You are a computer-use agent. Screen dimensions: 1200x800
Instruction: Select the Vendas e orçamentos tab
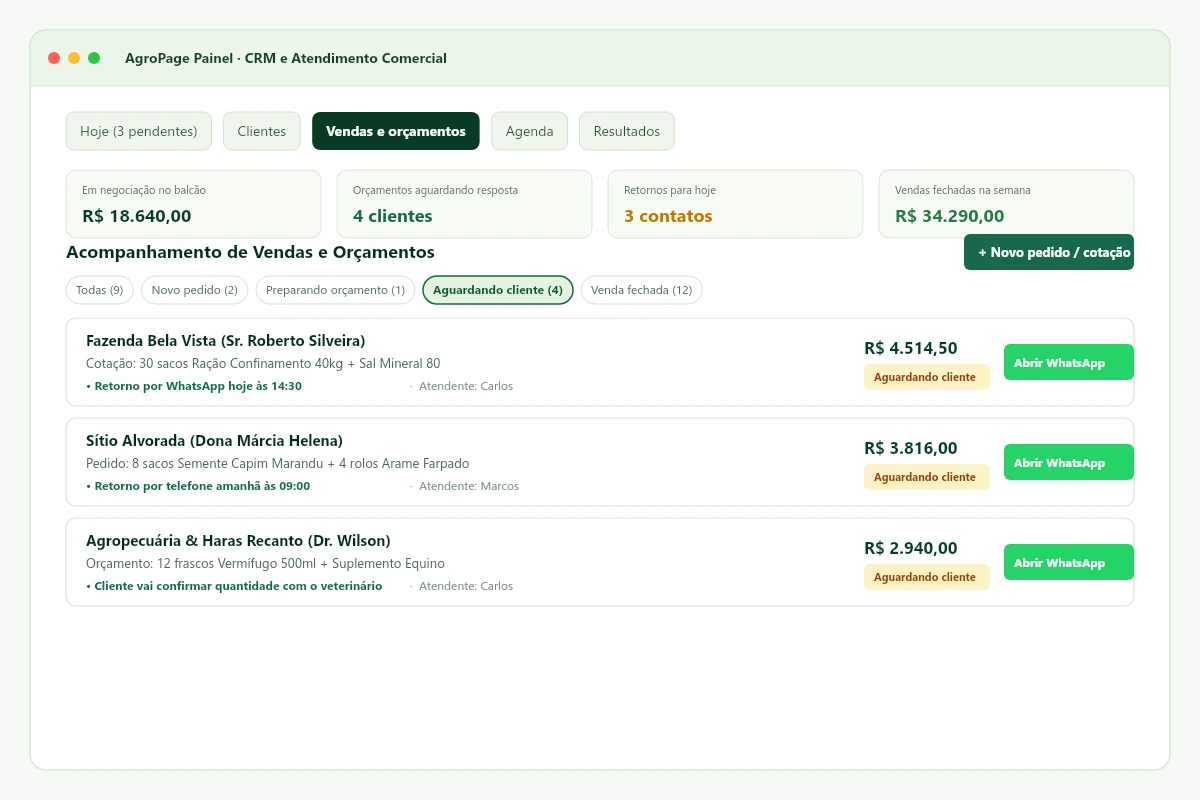(396, 131)
